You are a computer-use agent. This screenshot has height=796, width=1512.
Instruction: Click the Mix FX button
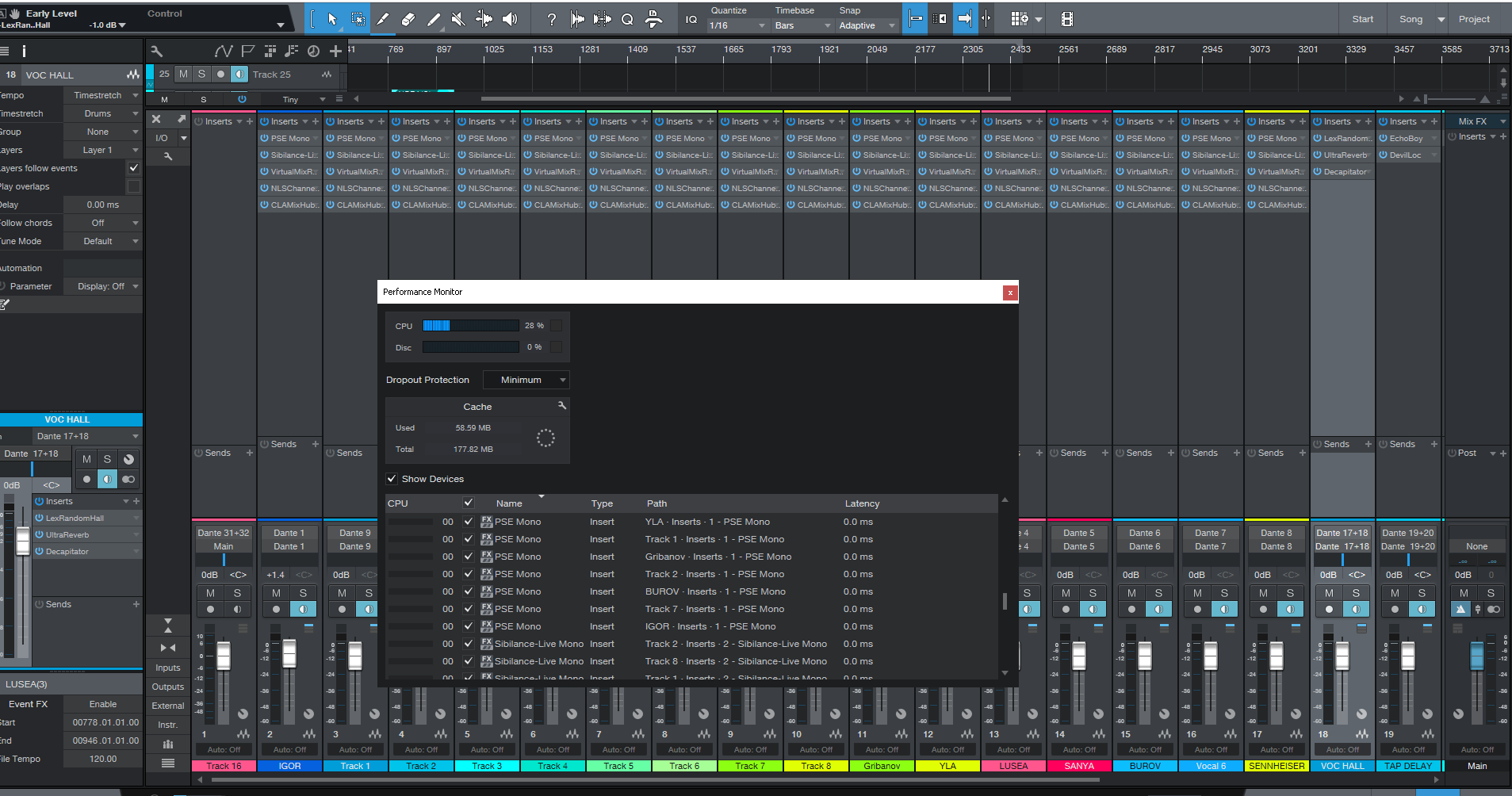[x=1472, y=121]
